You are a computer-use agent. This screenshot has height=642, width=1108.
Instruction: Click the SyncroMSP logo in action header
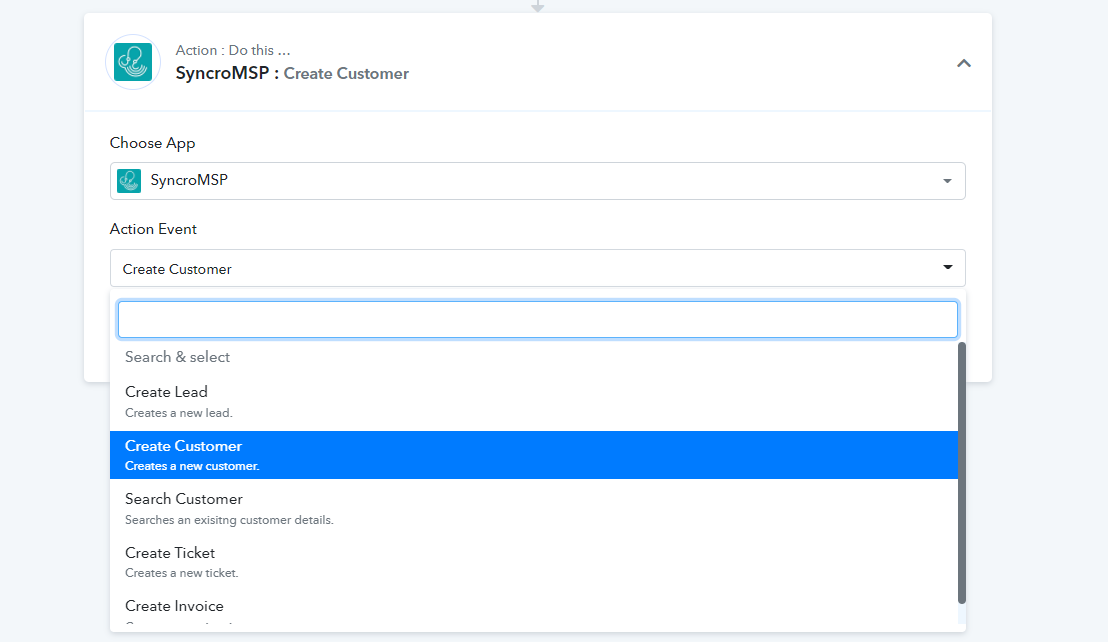[133, 62]
